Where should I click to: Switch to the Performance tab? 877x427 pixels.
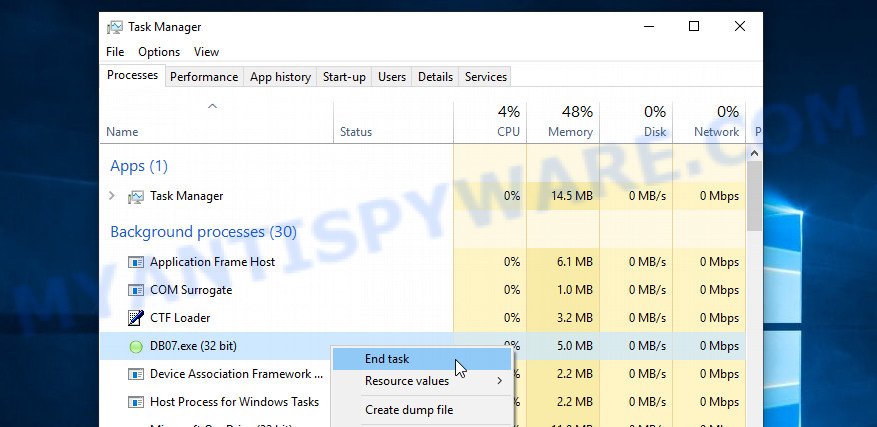tap(204, 77)
